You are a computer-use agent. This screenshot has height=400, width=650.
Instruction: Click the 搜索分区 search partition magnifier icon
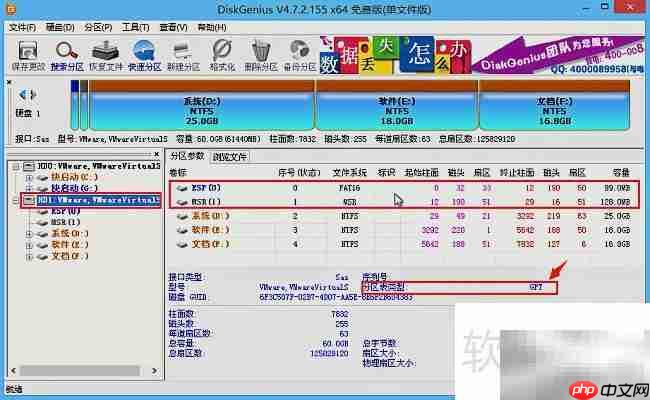(x=67, y=51)
